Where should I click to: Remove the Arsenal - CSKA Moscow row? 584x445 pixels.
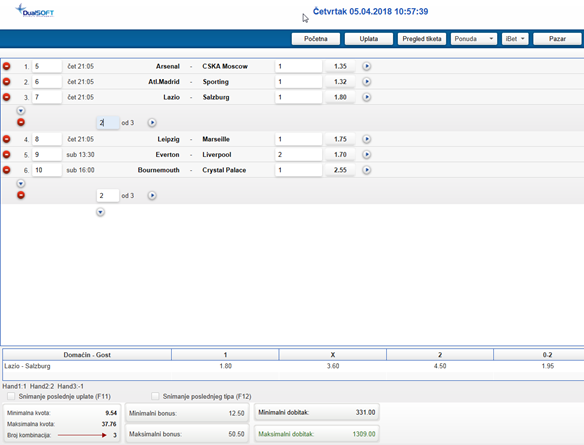[6, 66]
